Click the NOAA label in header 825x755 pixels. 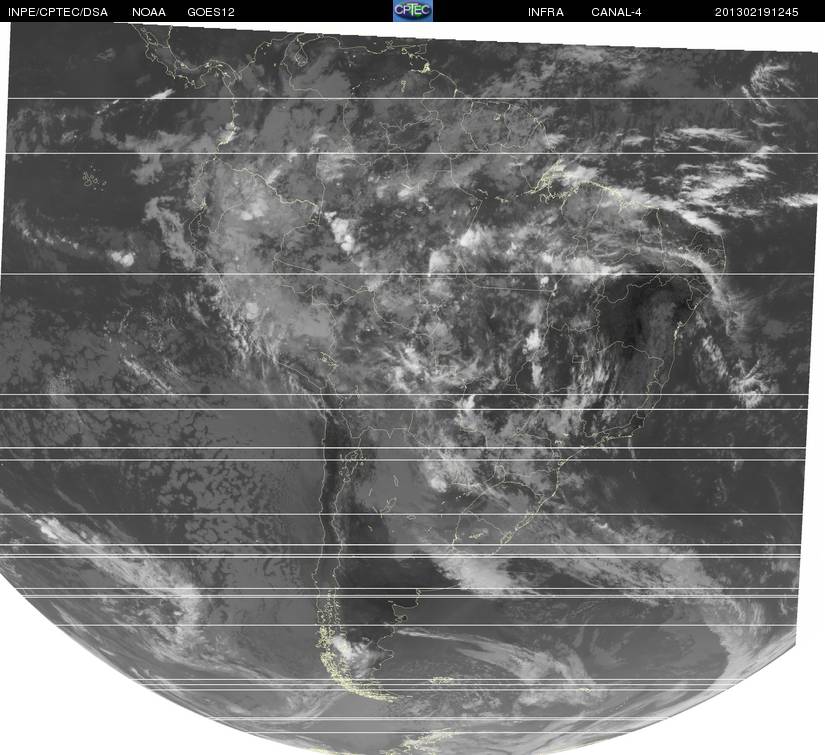[x=149, y=12]
